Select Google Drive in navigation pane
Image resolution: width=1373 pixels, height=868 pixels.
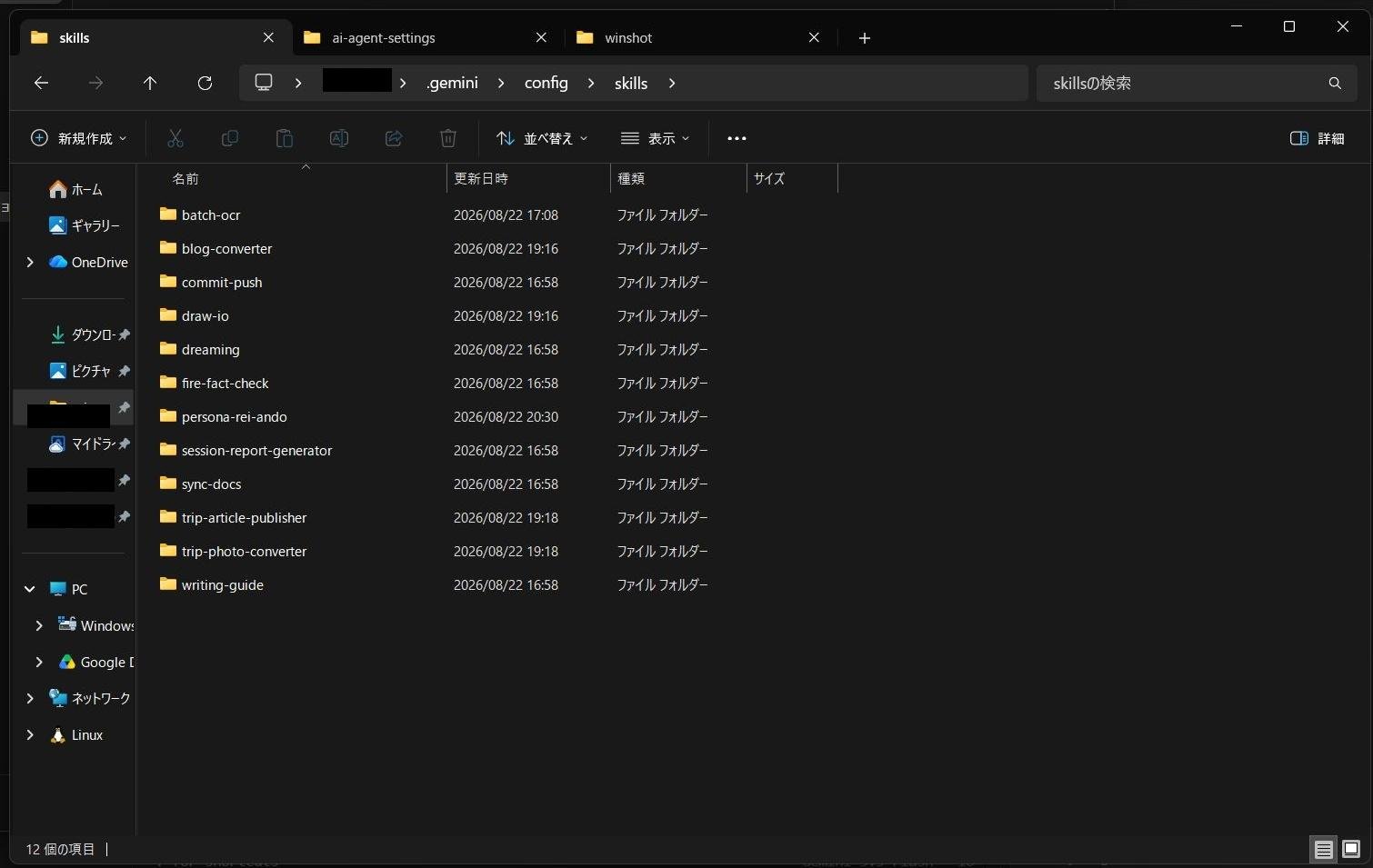[x=95, y=662]
